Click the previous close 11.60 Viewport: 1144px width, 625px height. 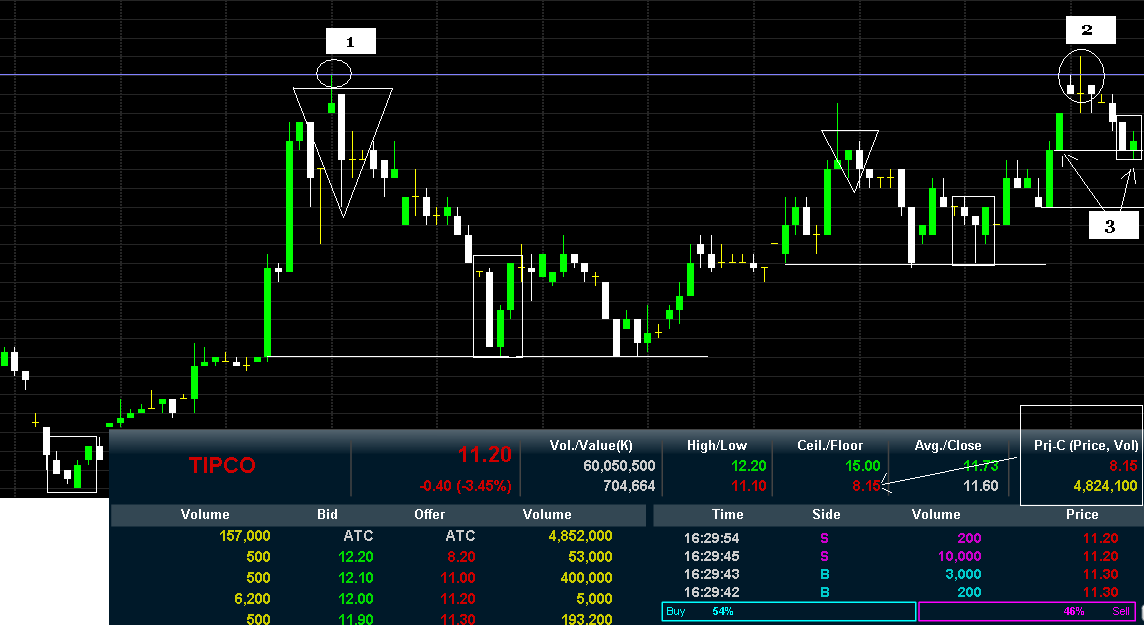click(x=981, y=486)
